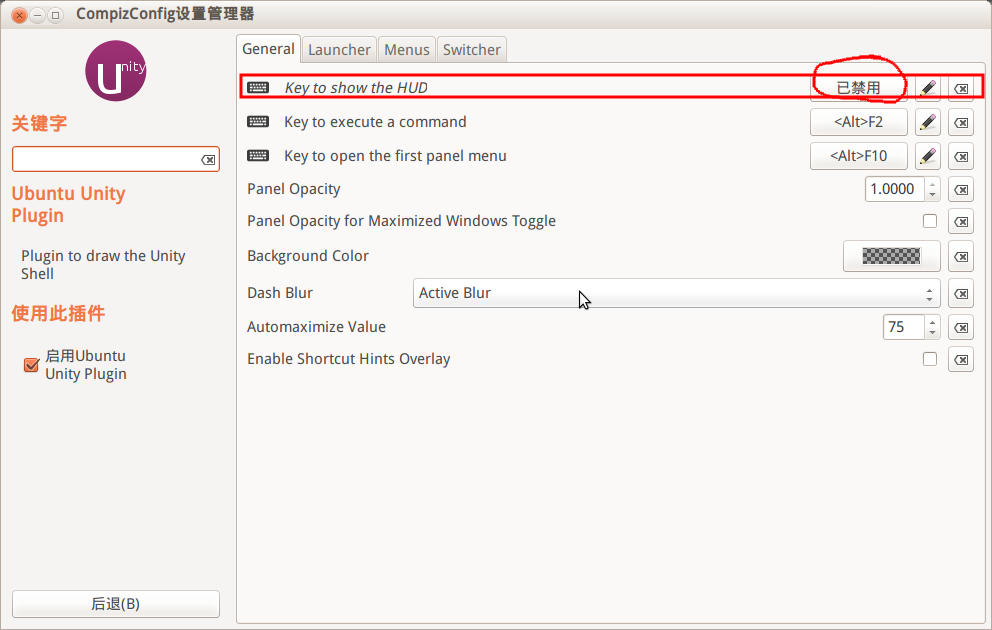Open the Background Color picker swatch
The height and width of the screenshot is (630, 992).
tap(891, 256)
